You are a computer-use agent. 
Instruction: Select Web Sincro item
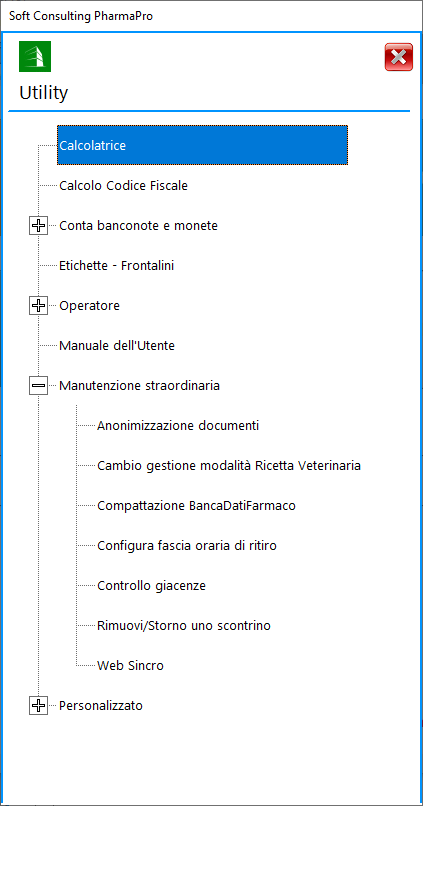(130, 666)
